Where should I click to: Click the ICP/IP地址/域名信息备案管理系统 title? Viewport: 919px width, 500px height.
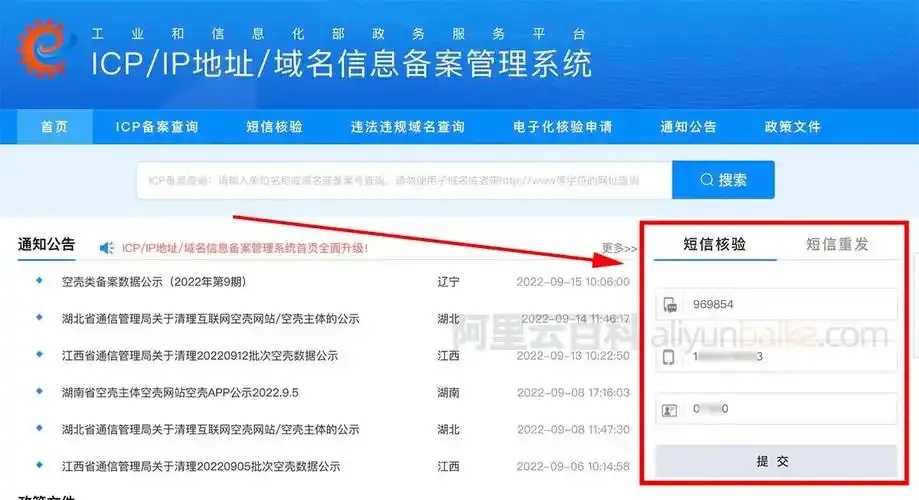[x=341, y=63]
